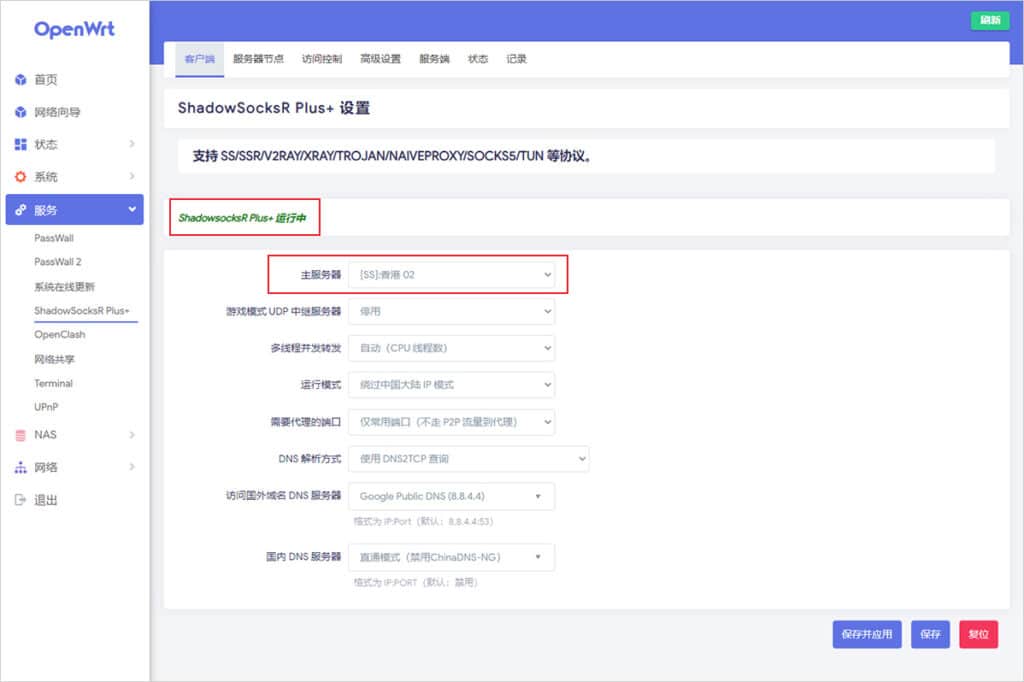Click the save and apply button
This screenshot has width=1024, height=682.
(867, 634)
